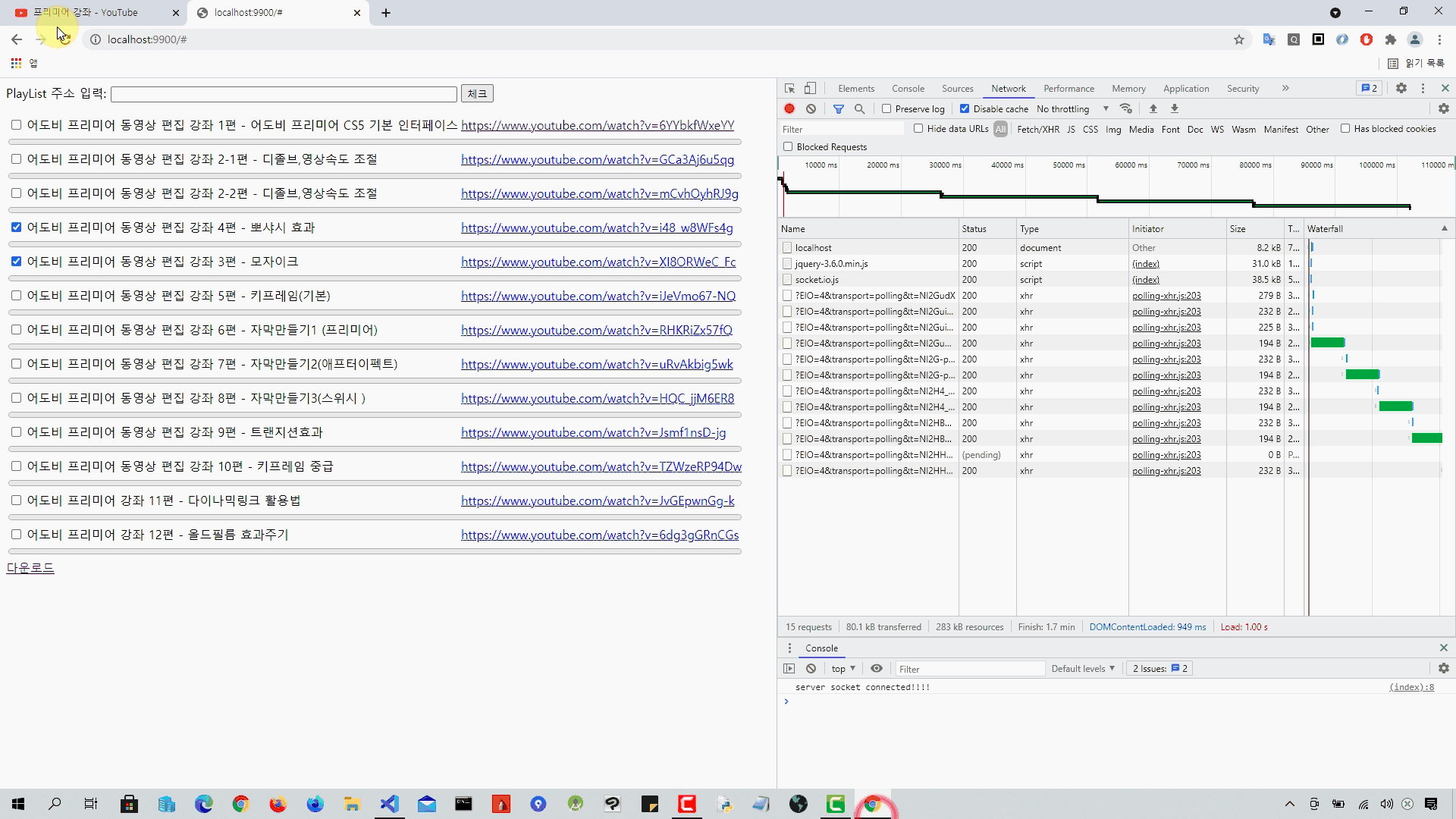Click the 다운로드 link
Viewport: 1456px width, 819px height.
pos(30,568)
